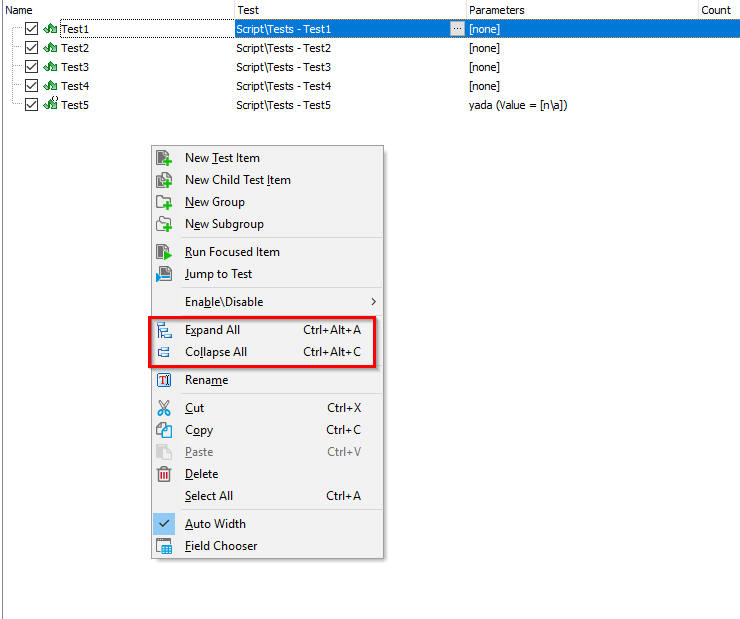Click the New Child Test Item icon
740x619 pixels.
[164, 180]
